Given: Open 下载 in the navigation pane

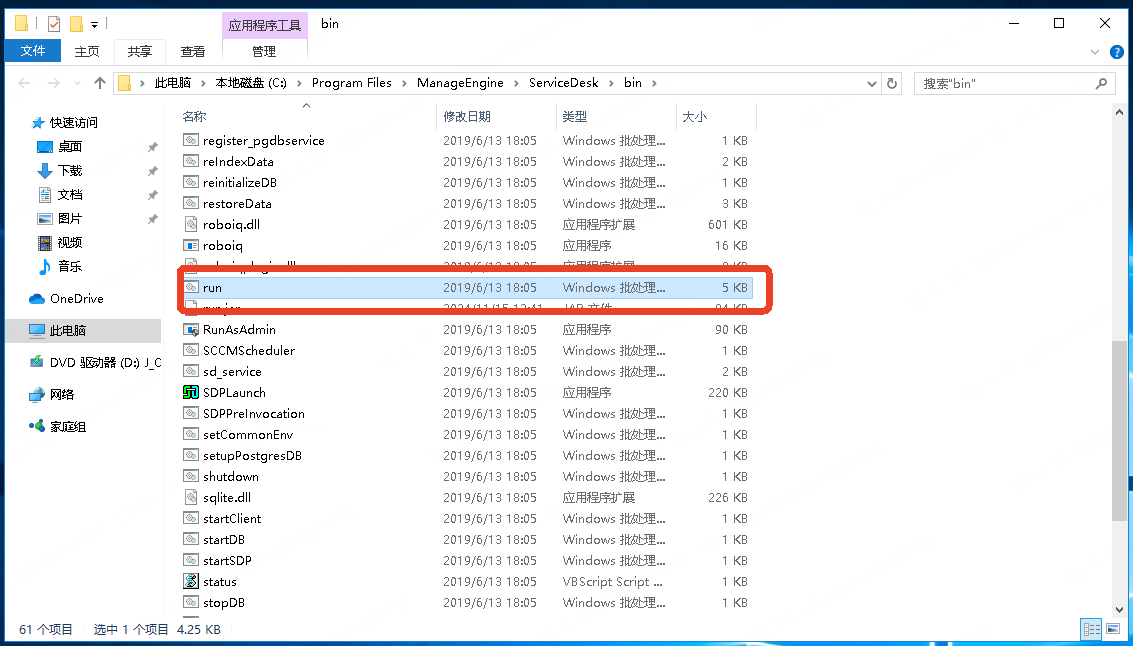Looking at the screenshot, I should coord(69,171).
